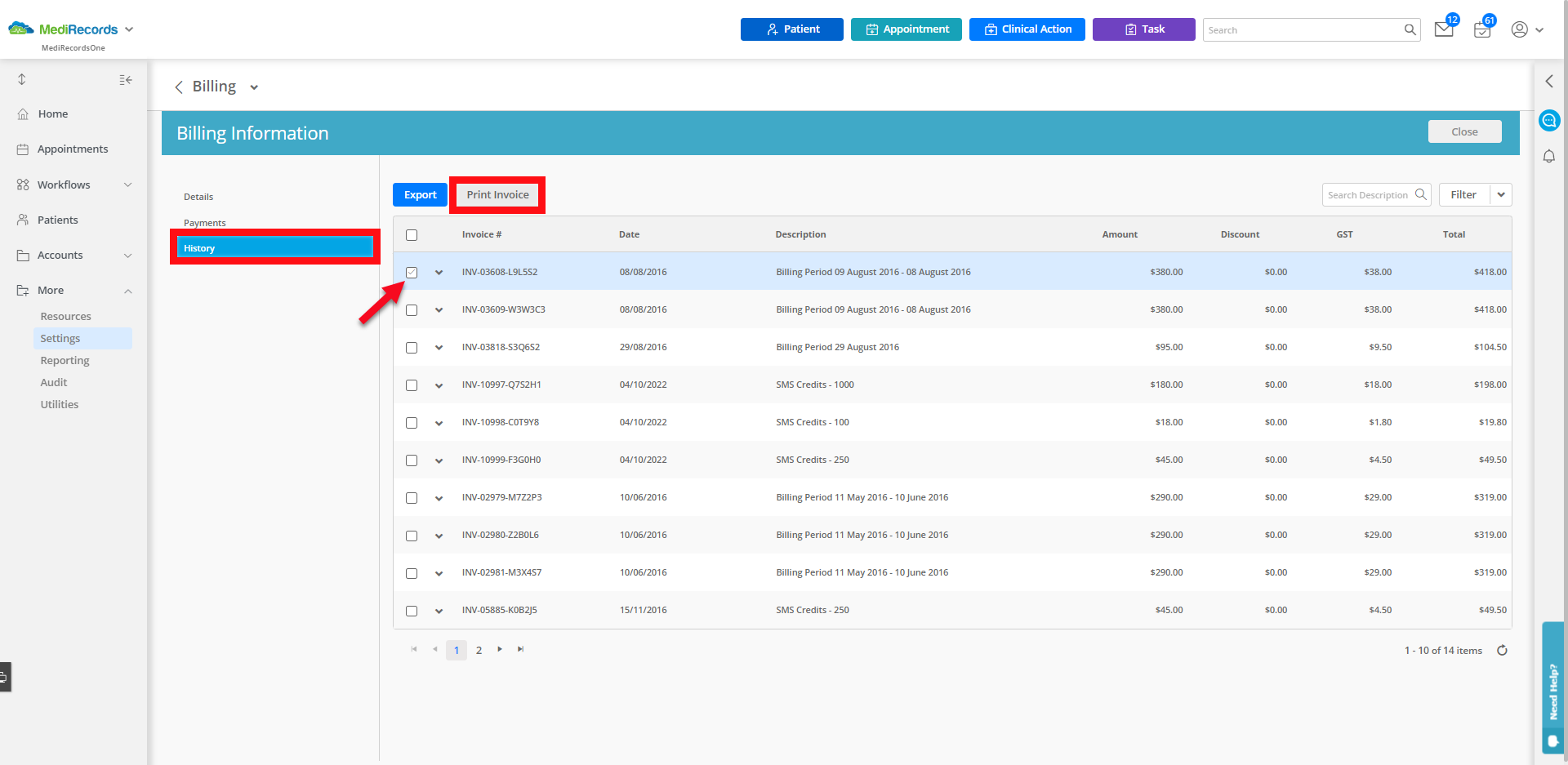Close the Billing Information panel

pos(1464,131)
